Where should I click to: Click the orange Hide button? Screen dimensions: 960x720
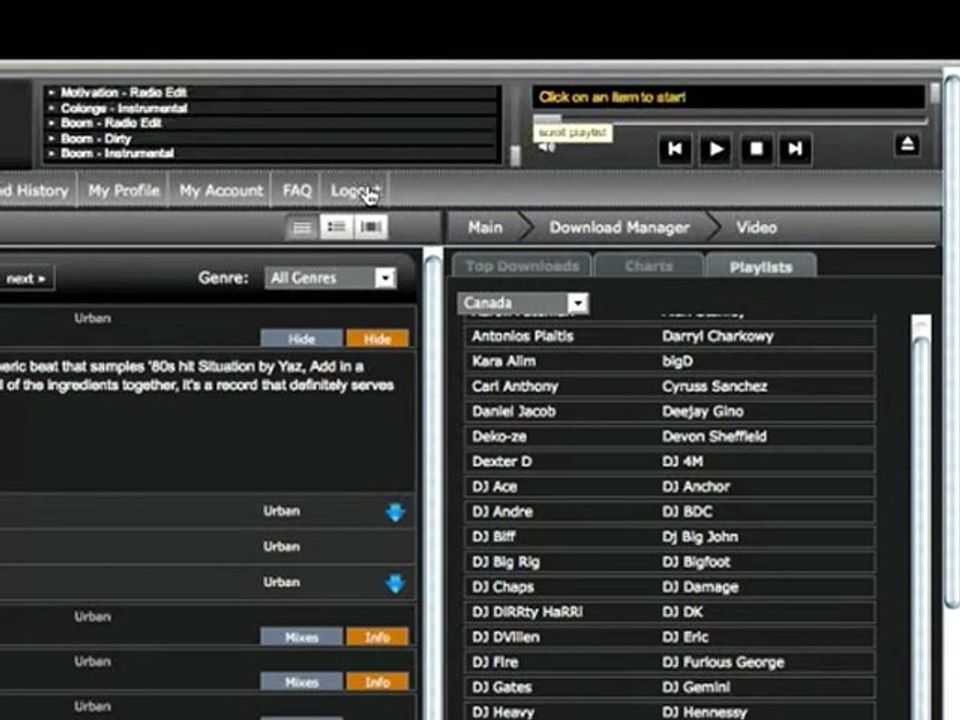click(377, 339)
